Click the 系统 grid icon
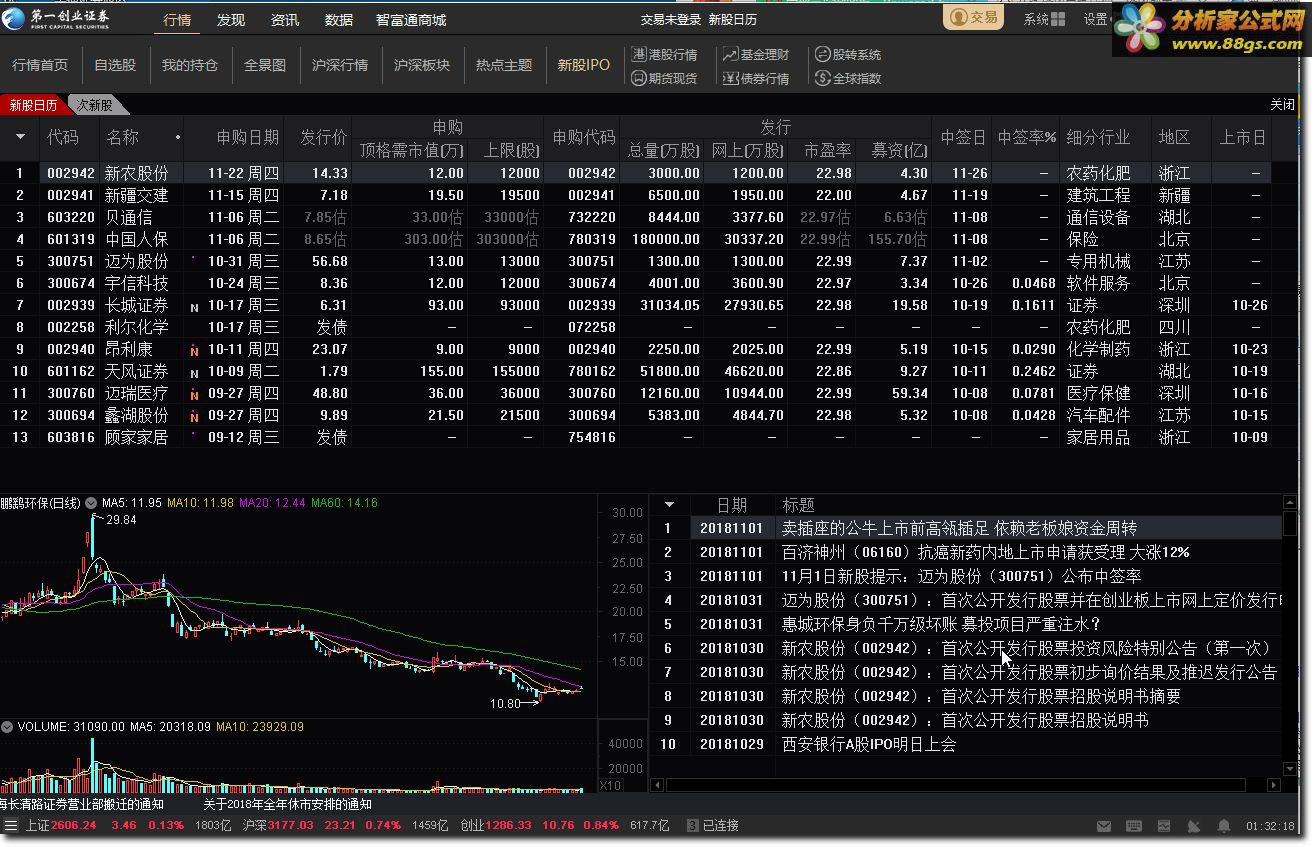The width and height of the screenshot is (1314, 847). click(x=1058, y=19)
